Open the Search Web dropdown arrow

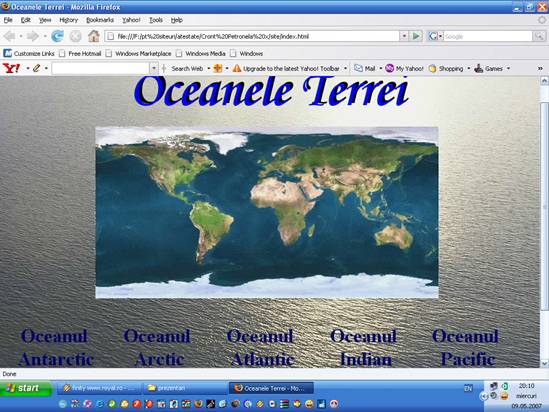tap(209, 68)
